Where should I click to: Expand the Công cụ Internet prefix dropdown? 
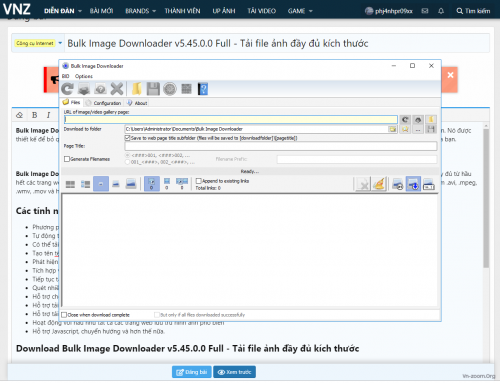click(38, 43)
